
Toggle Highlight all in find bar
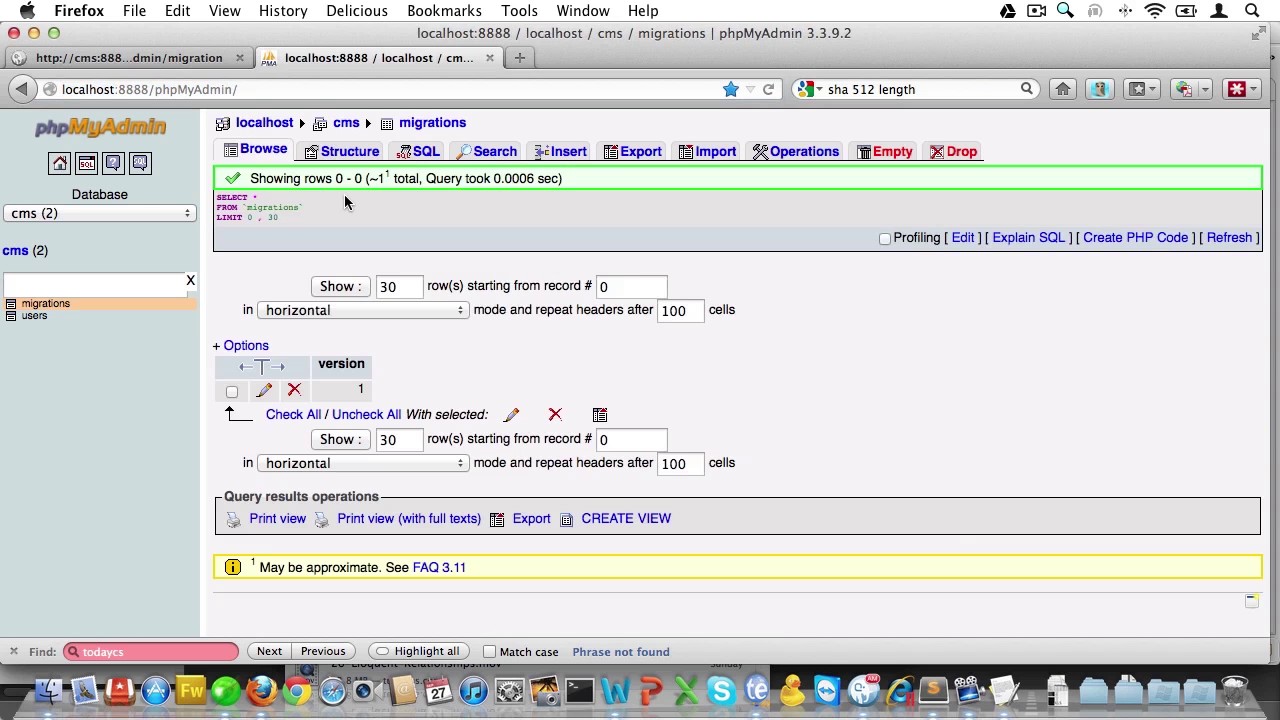point(417,652)
